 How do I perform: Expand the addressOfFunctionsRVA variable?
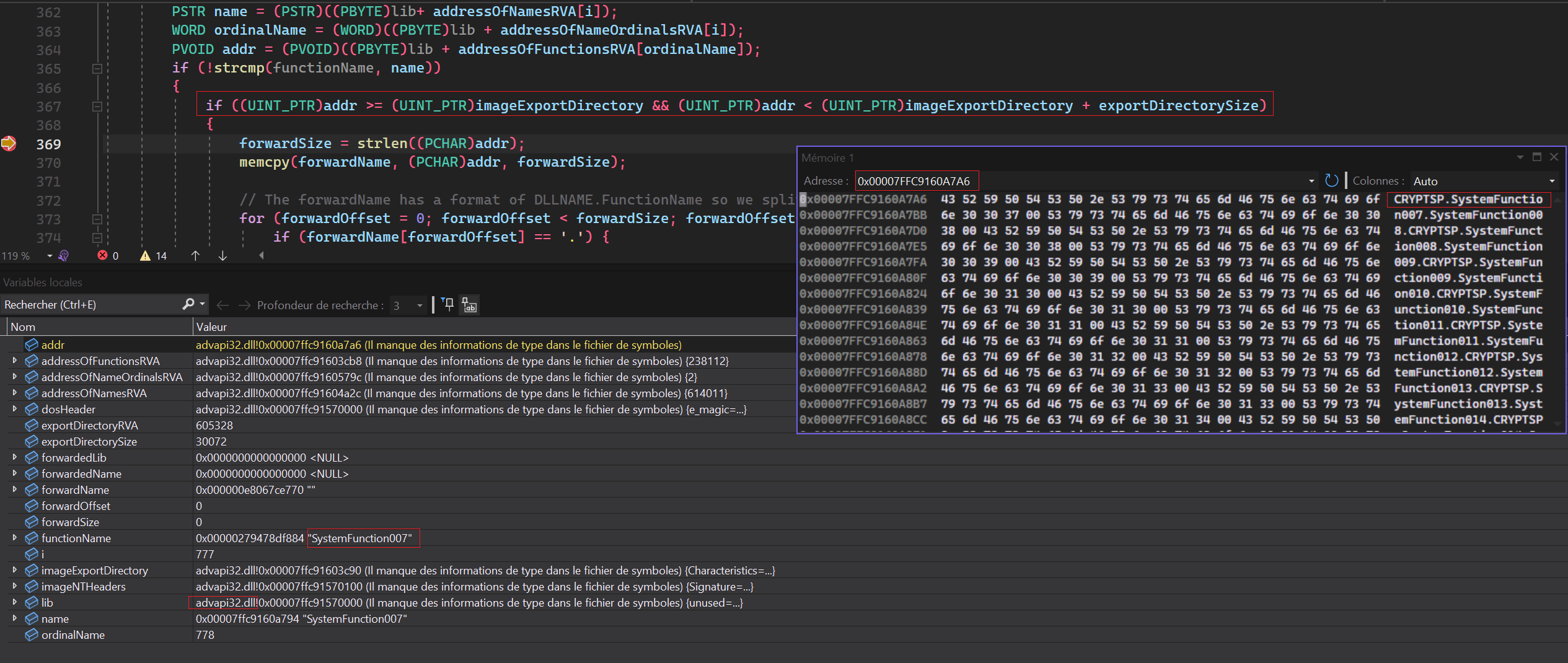tap(14, 360)
